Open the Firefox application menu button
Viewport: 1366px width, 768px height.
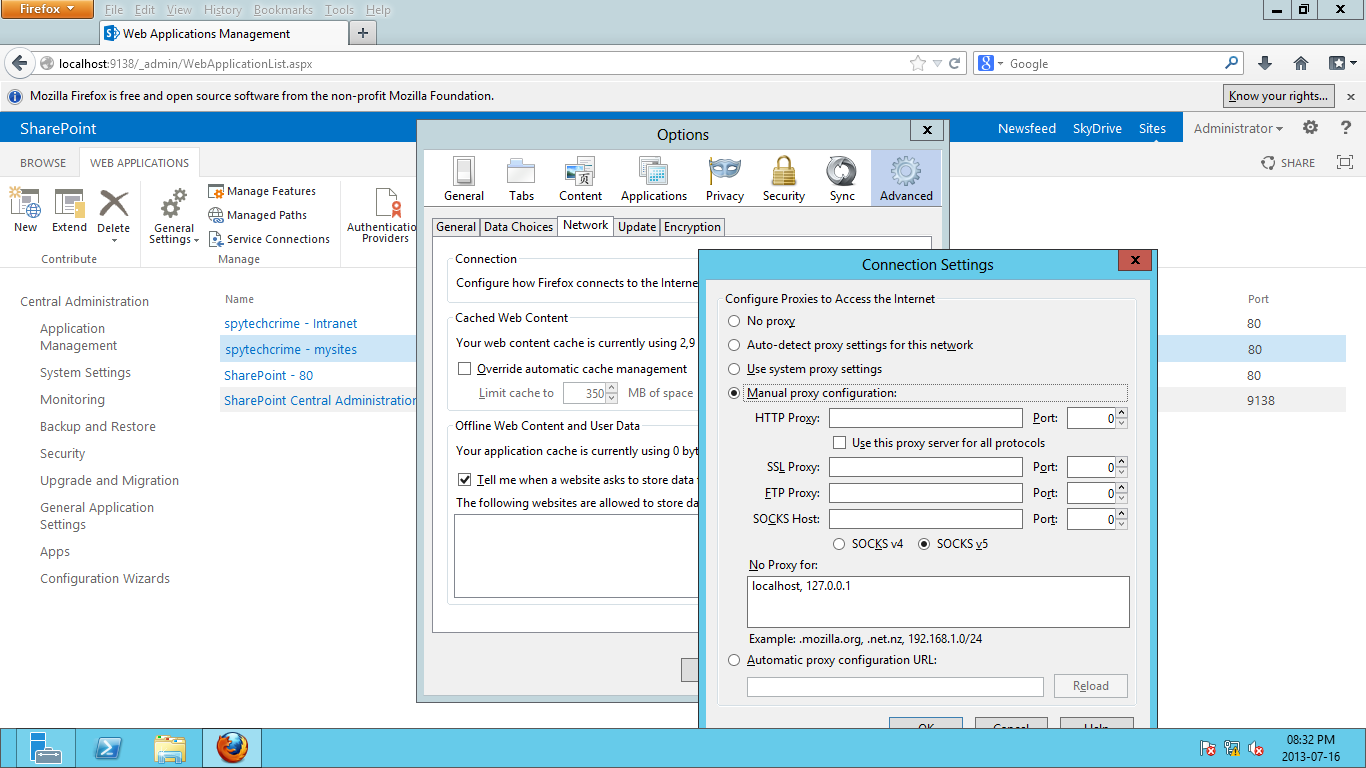click(47, 9)
